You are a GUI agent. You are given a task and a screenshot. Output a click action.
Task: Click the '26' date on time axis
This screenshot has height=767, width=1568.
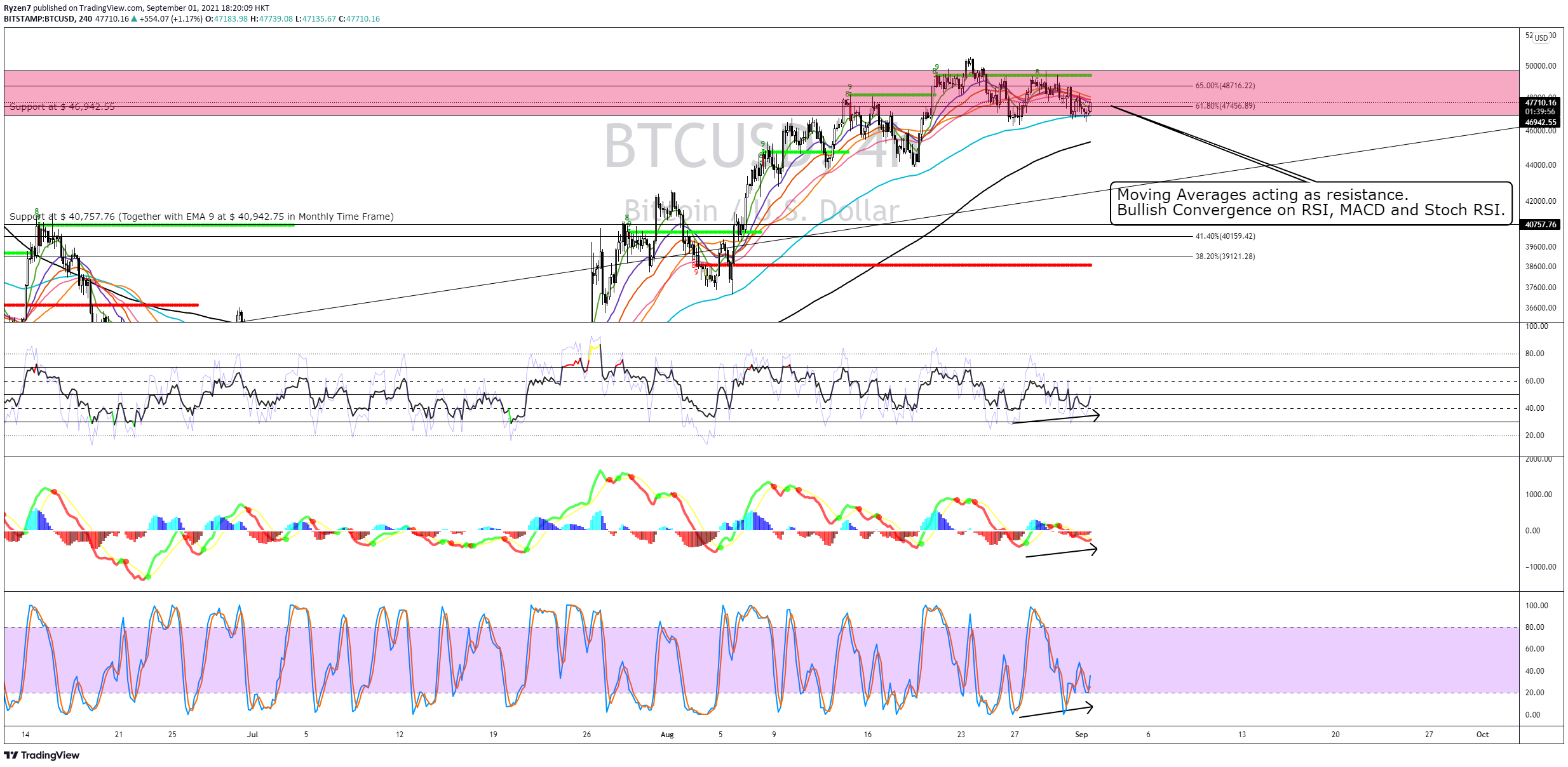tap(587, 735)
